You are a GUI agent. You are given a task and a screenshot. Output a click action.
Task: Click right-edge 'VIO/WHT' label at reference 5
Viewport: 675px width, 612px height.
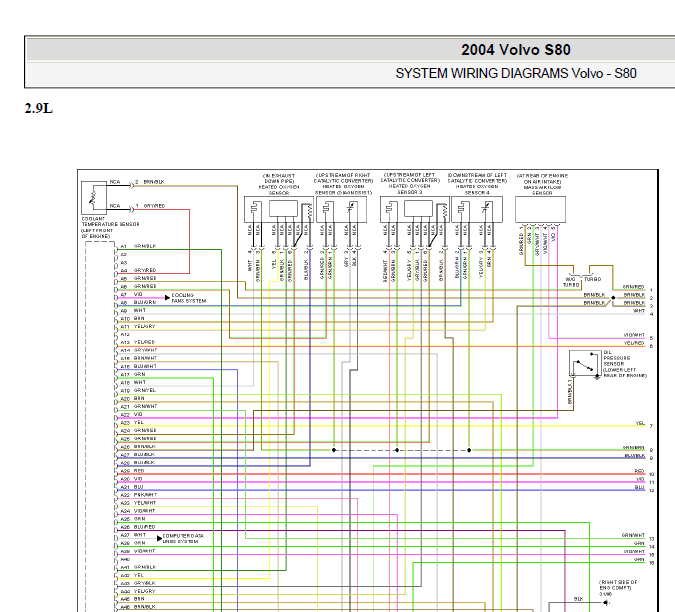[x=634, y=335]
